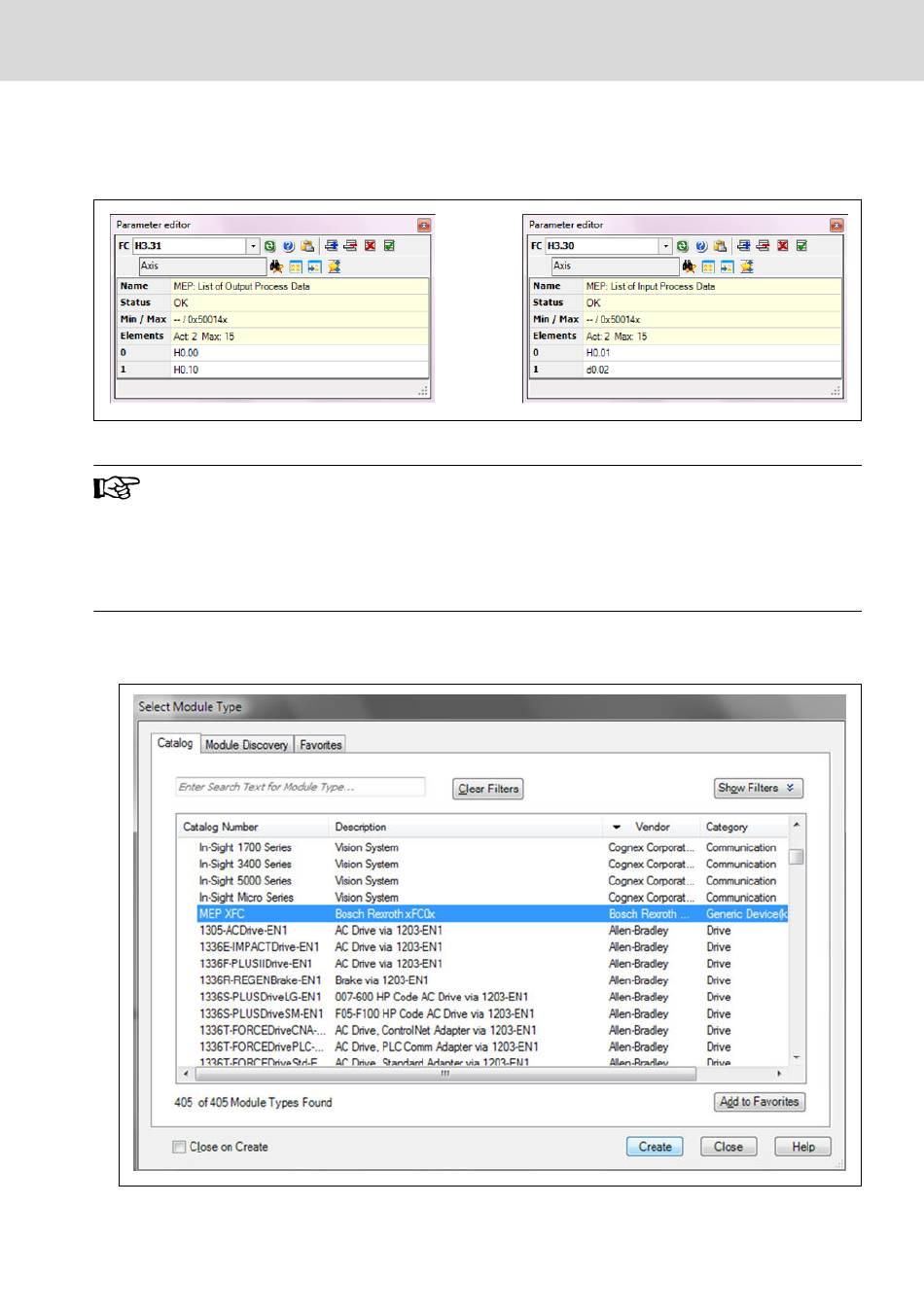Click element 1 value H0.10 in H3.31 editor
The width and height of the screenshot is (924, 1311).
pos(300,370)
